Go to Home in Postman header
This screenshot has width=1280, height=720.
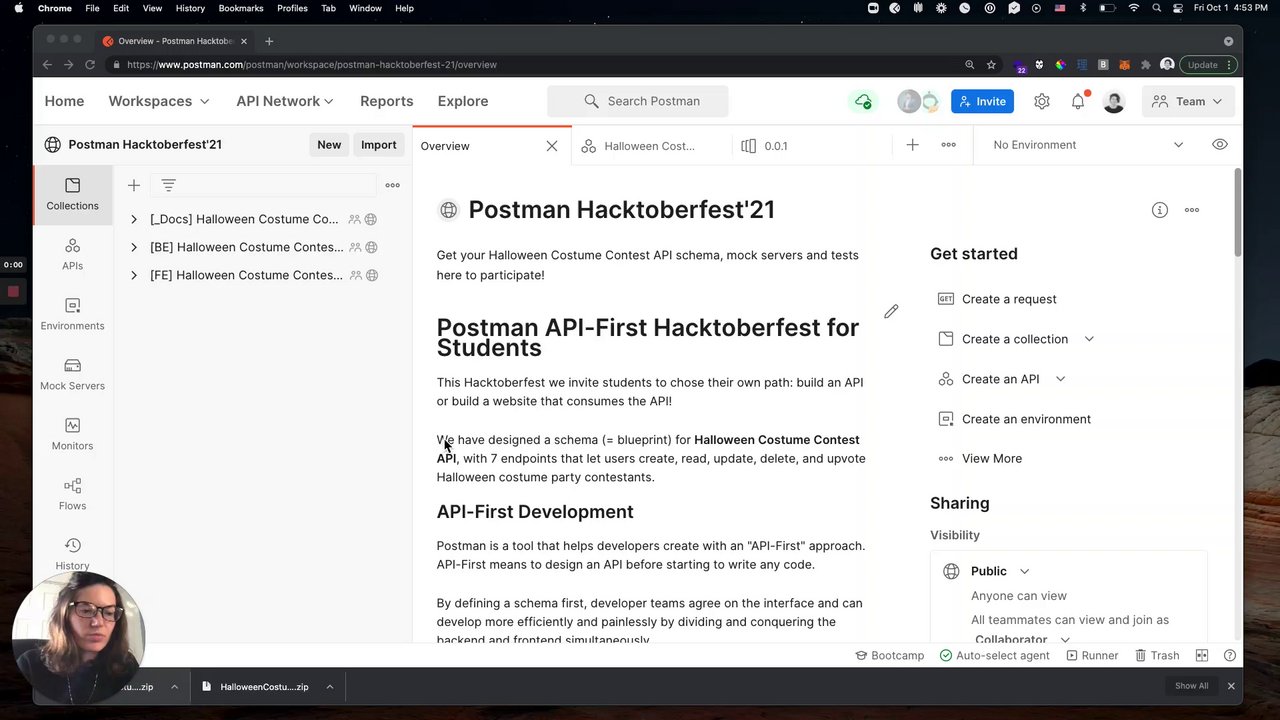64,101
